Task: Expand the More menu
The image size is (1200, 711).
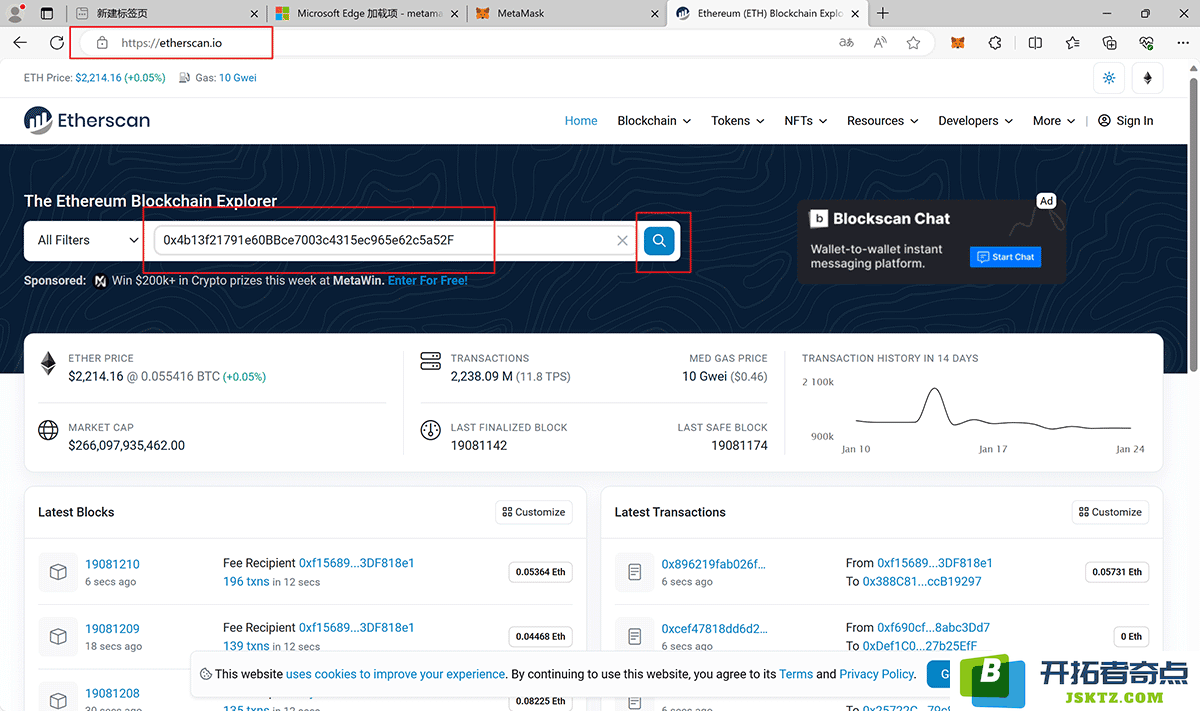Action: click(x=1054, y=121)
